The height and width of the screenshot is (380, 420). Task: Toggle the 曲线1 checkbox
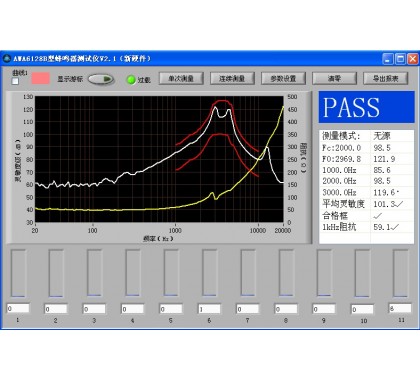pyautogui.click(x=15, y=81)
